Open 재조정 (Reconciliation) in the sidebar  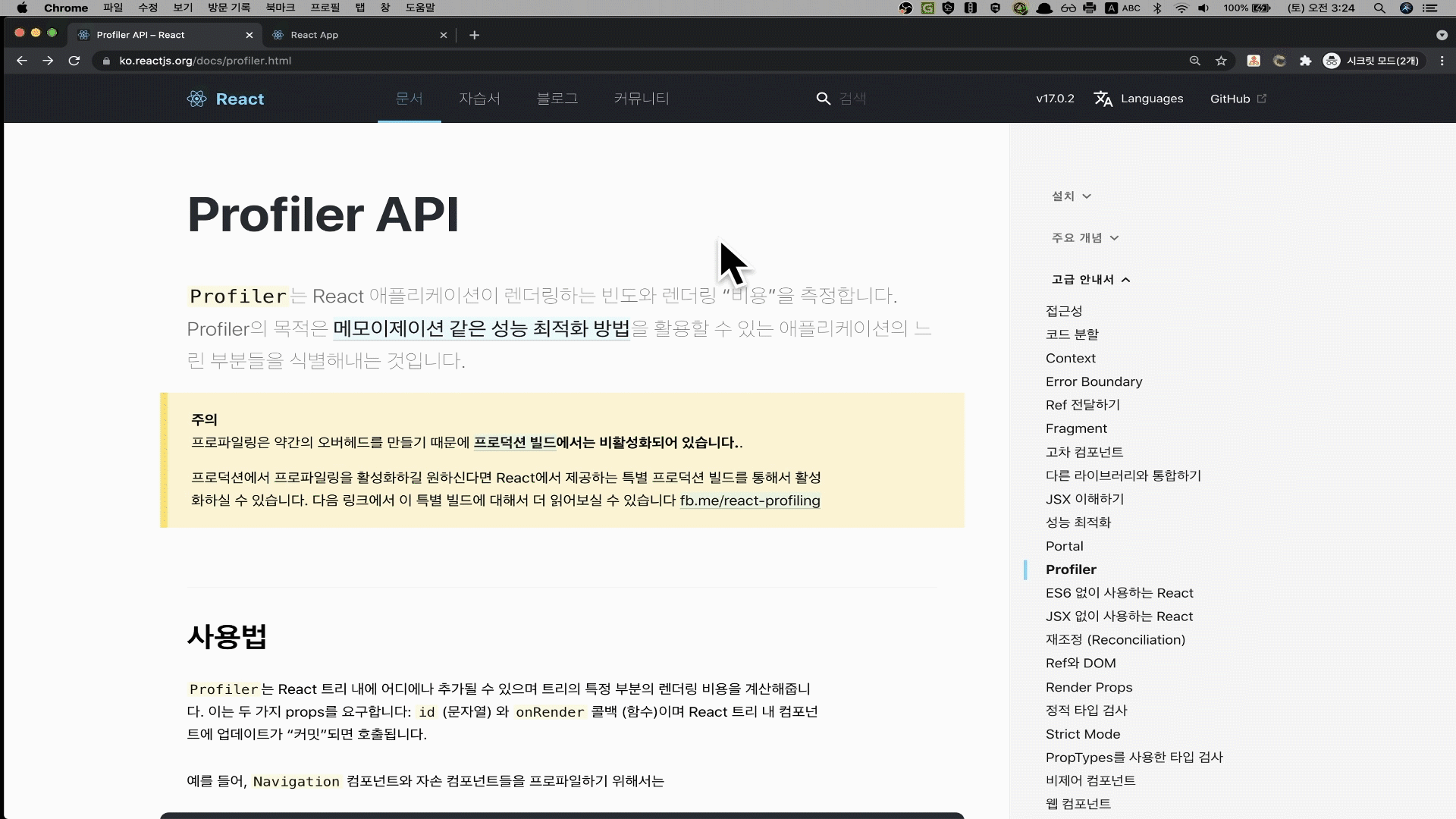(1116, 640)
